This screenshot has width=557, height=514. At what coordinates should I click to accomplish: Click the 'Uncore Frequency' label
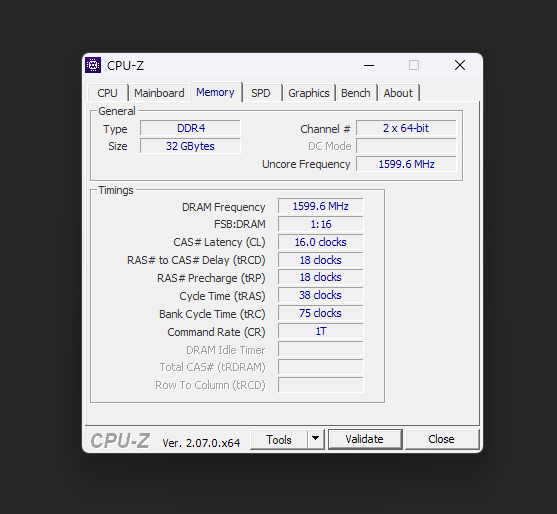click(306, 164)
